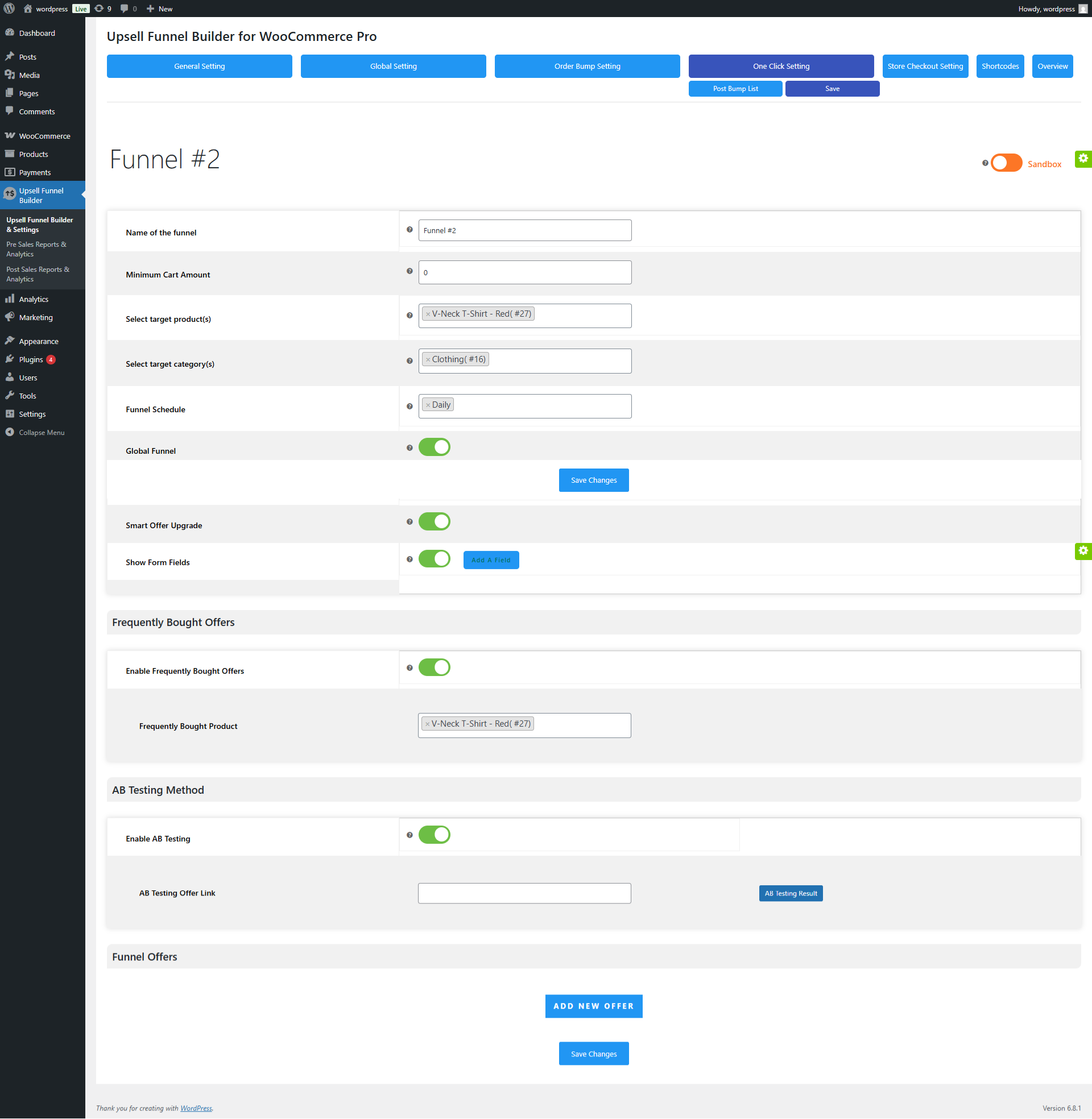This screenshot has height=1119, width=1092.
Task: Click the Dashboard icon in sidebar
Action: click(x=10, y=32)
